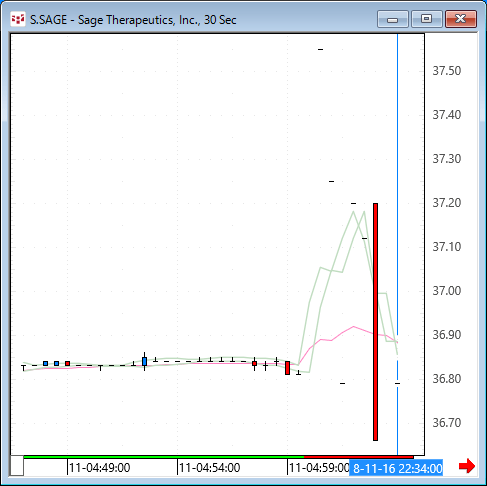Click the red scroll-right arrow

coord(467,466)
